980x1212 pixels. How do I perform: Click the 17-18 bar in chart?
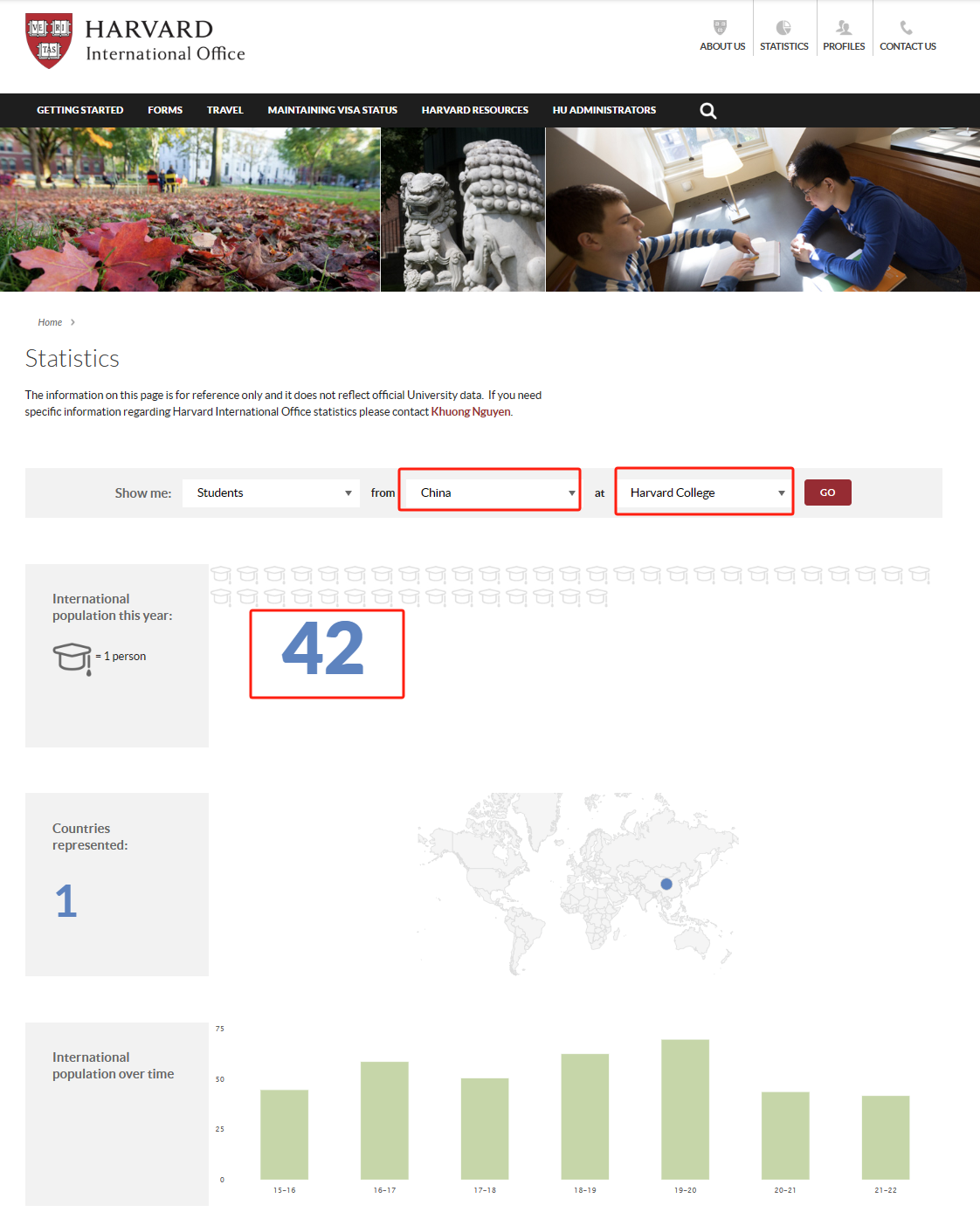coord(485,1129)
